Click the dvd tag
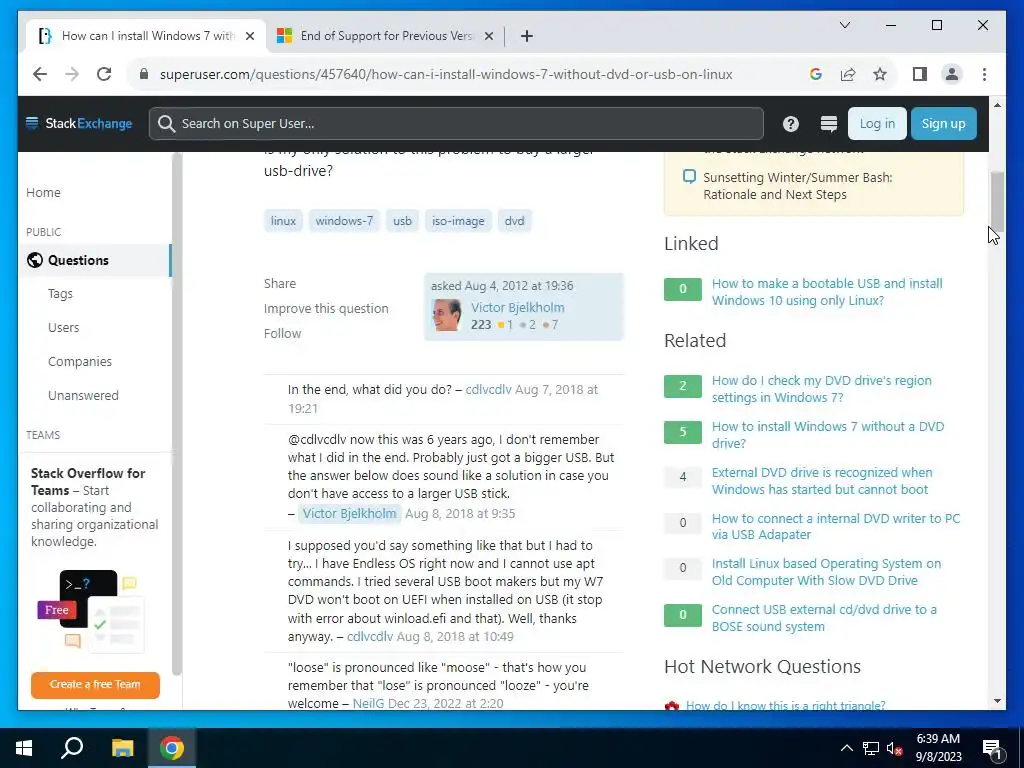 tap(515, 221)
